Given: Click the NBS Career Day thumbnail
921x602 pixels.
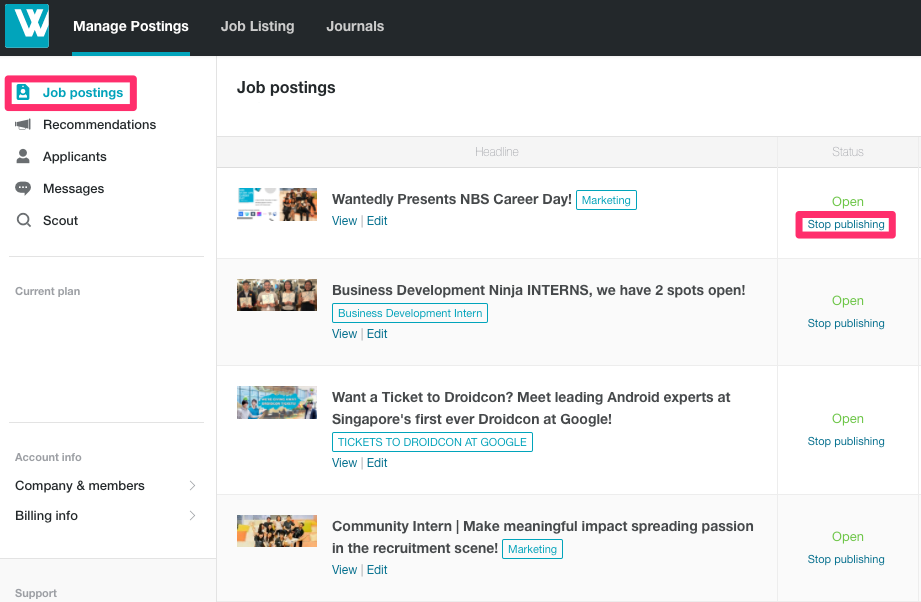Looking at the screenshot, I should point(277,204).
